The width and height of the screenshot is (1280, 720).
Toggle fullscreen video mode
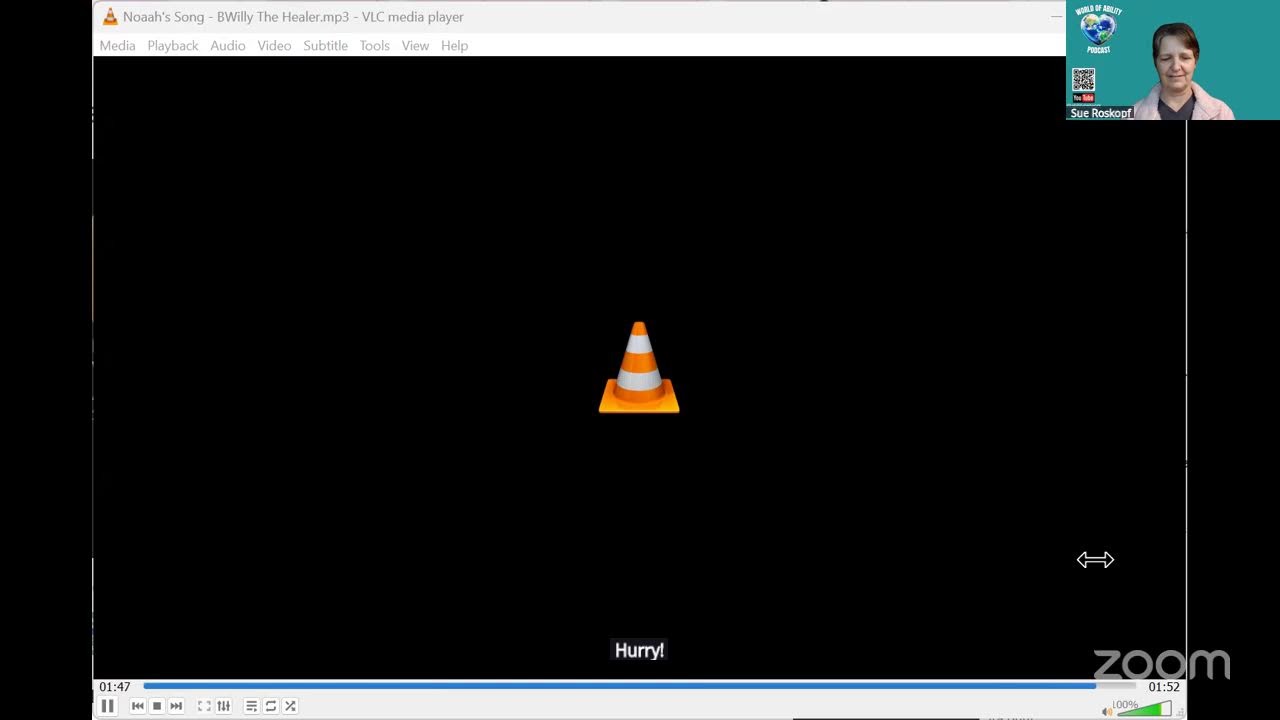click(204, 706)
